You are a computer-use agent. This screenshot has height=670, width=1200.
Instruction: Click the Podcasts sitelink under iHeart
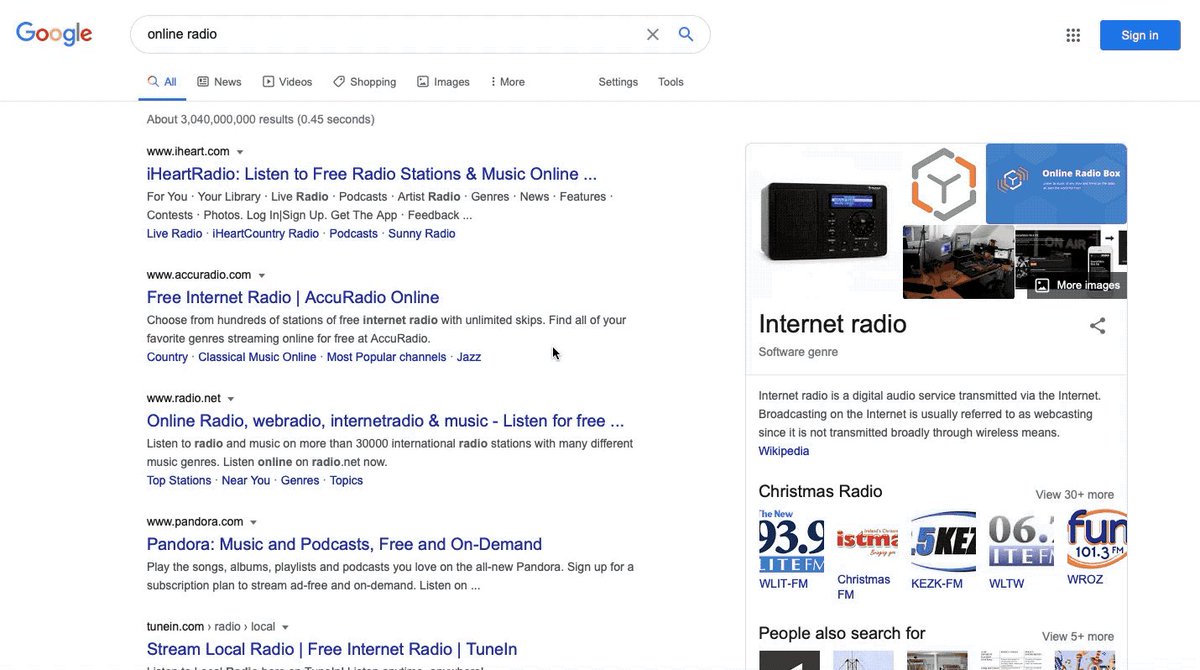pos(354,234)
